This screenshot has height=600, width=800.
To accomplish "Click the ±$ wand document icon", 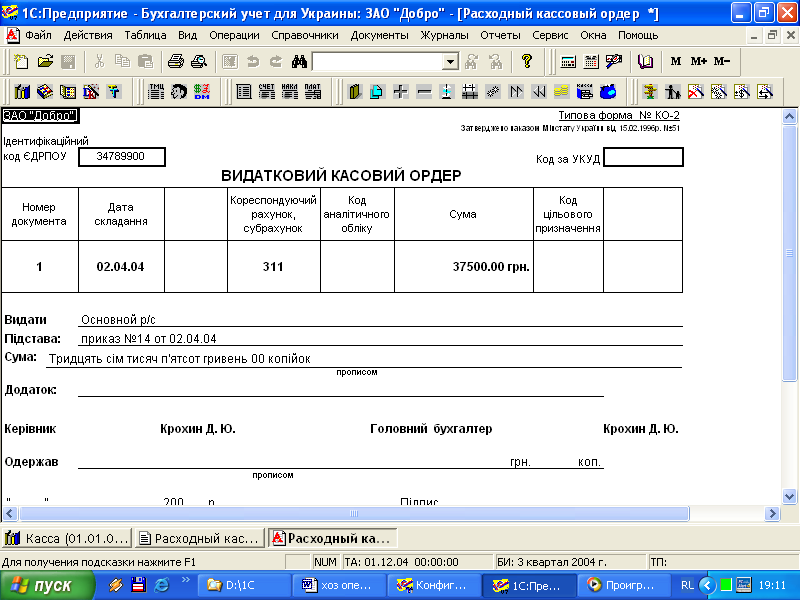I will (742, 92).
